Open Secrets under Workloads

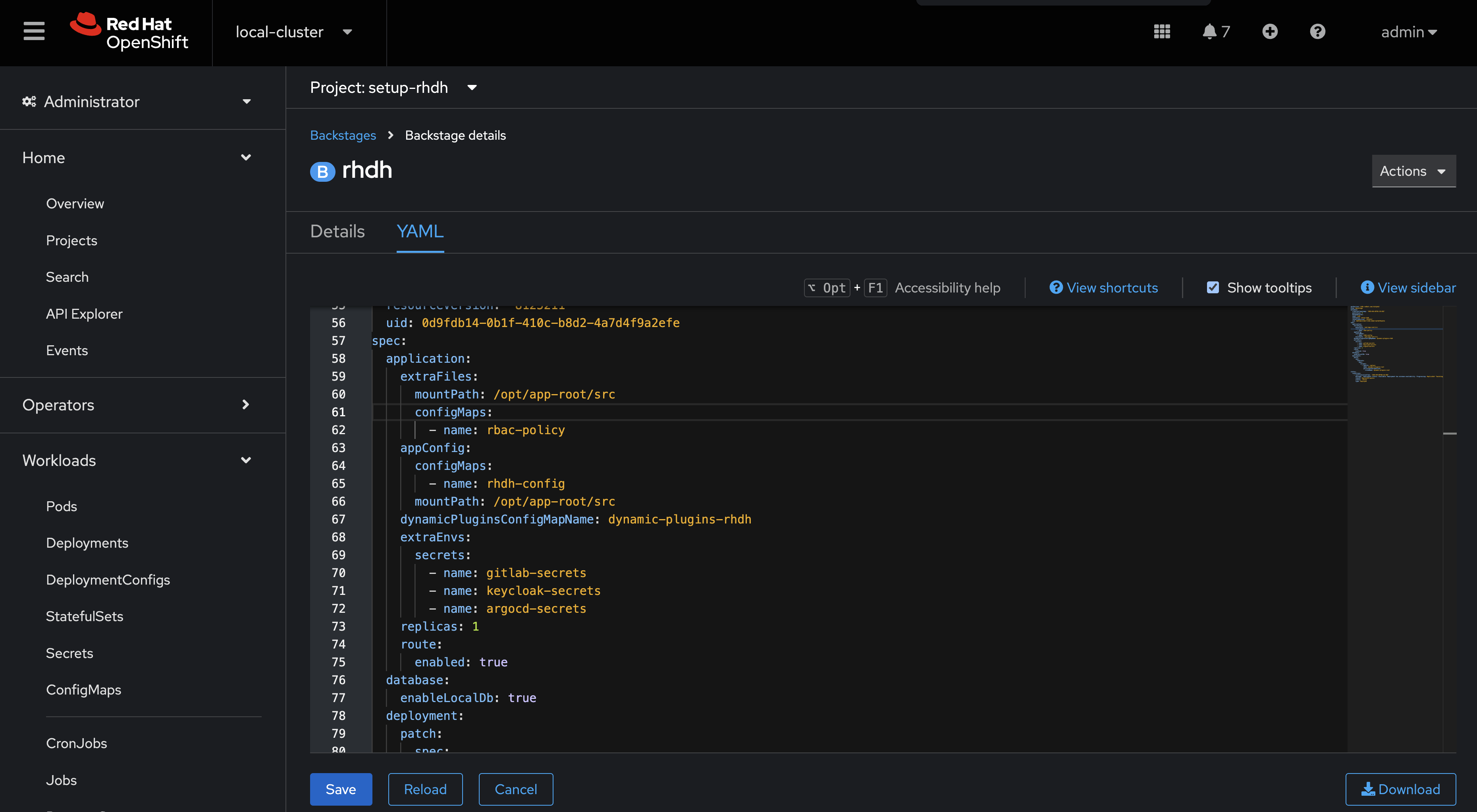tap(69, 653)
